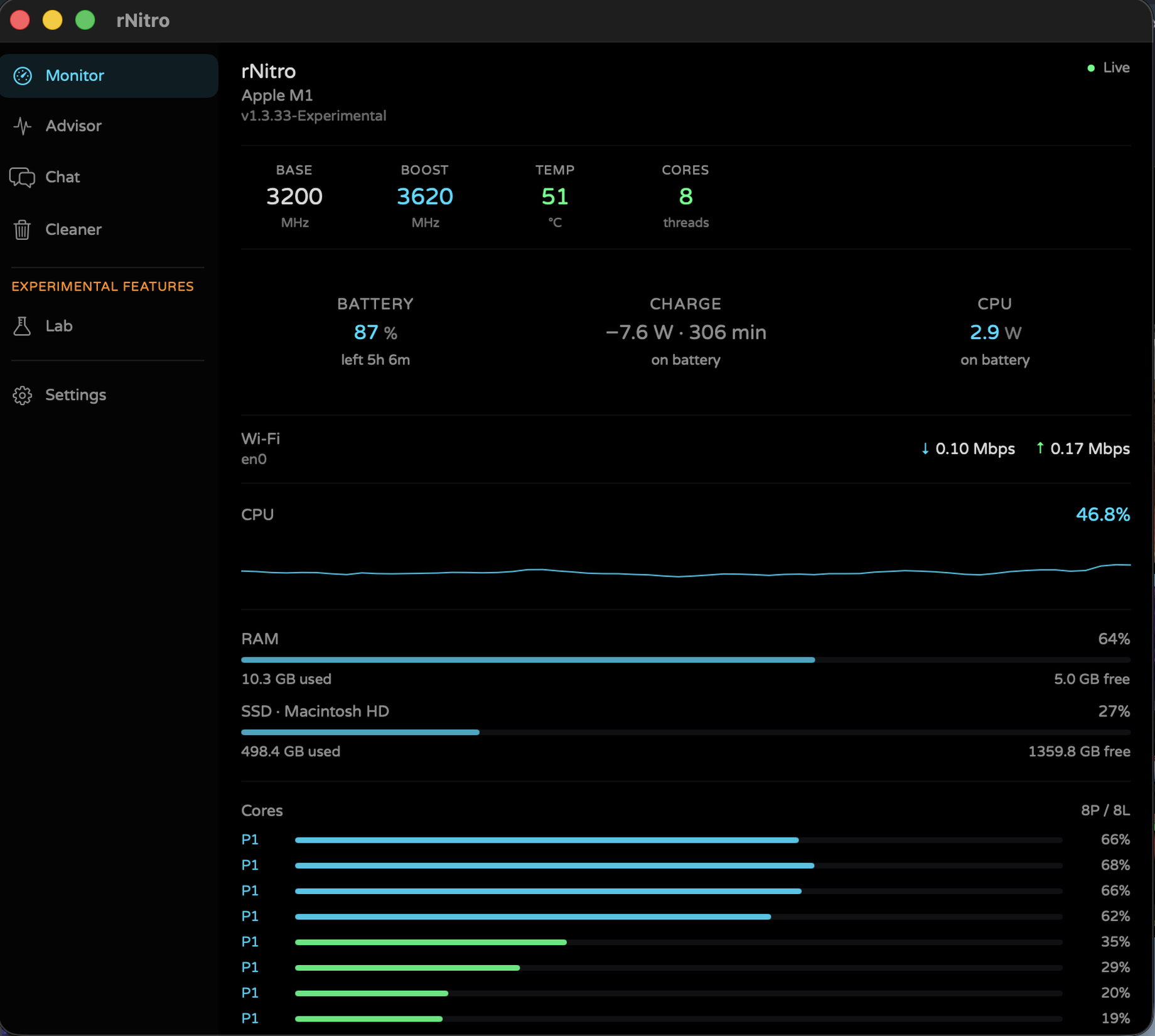Screen dimensions: 1155x1036
Task: Click the 'Apple M1' chip label
Action: click(277, 95)
